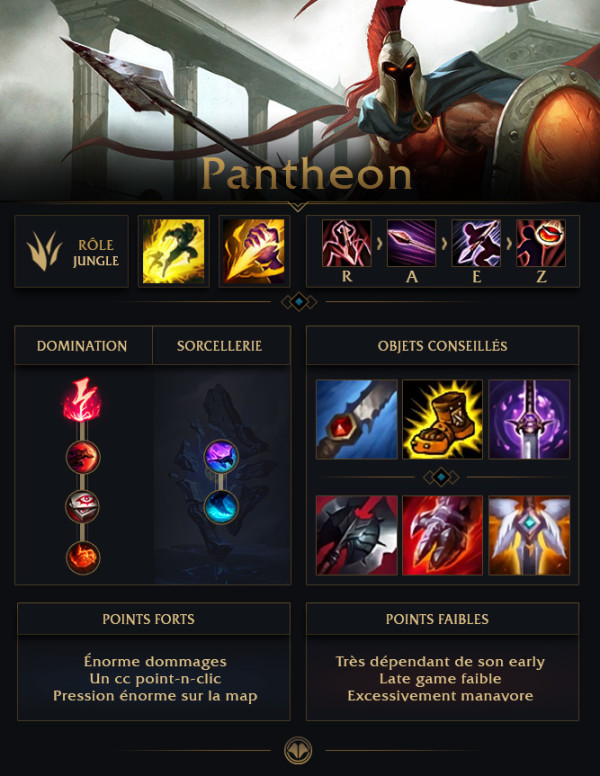Click the Smite summoner spell icon
Screen dimensions: 600x776
point(254,251)
